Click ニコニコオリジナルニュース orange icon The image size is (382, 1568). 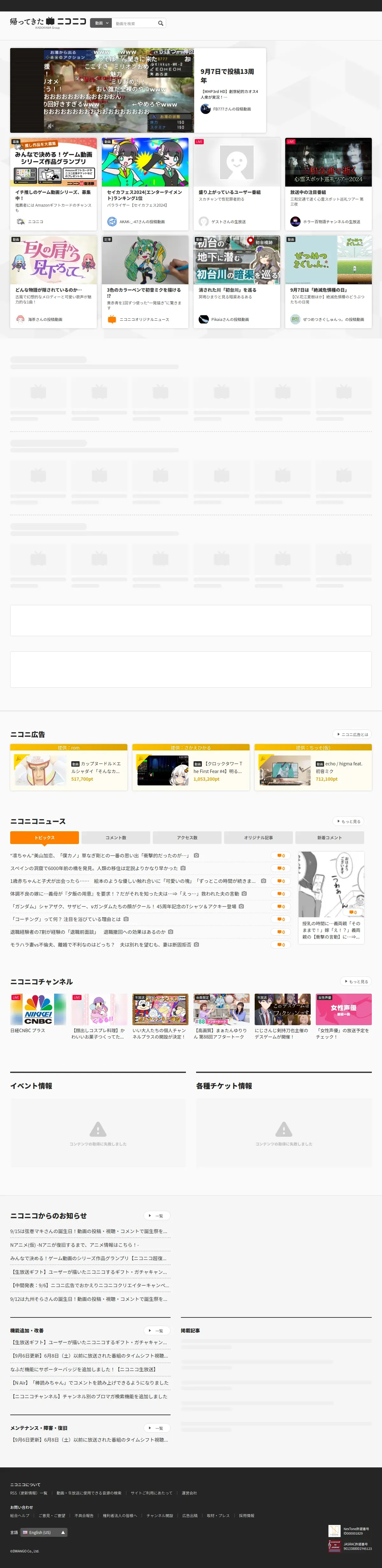tap(112, 319)
